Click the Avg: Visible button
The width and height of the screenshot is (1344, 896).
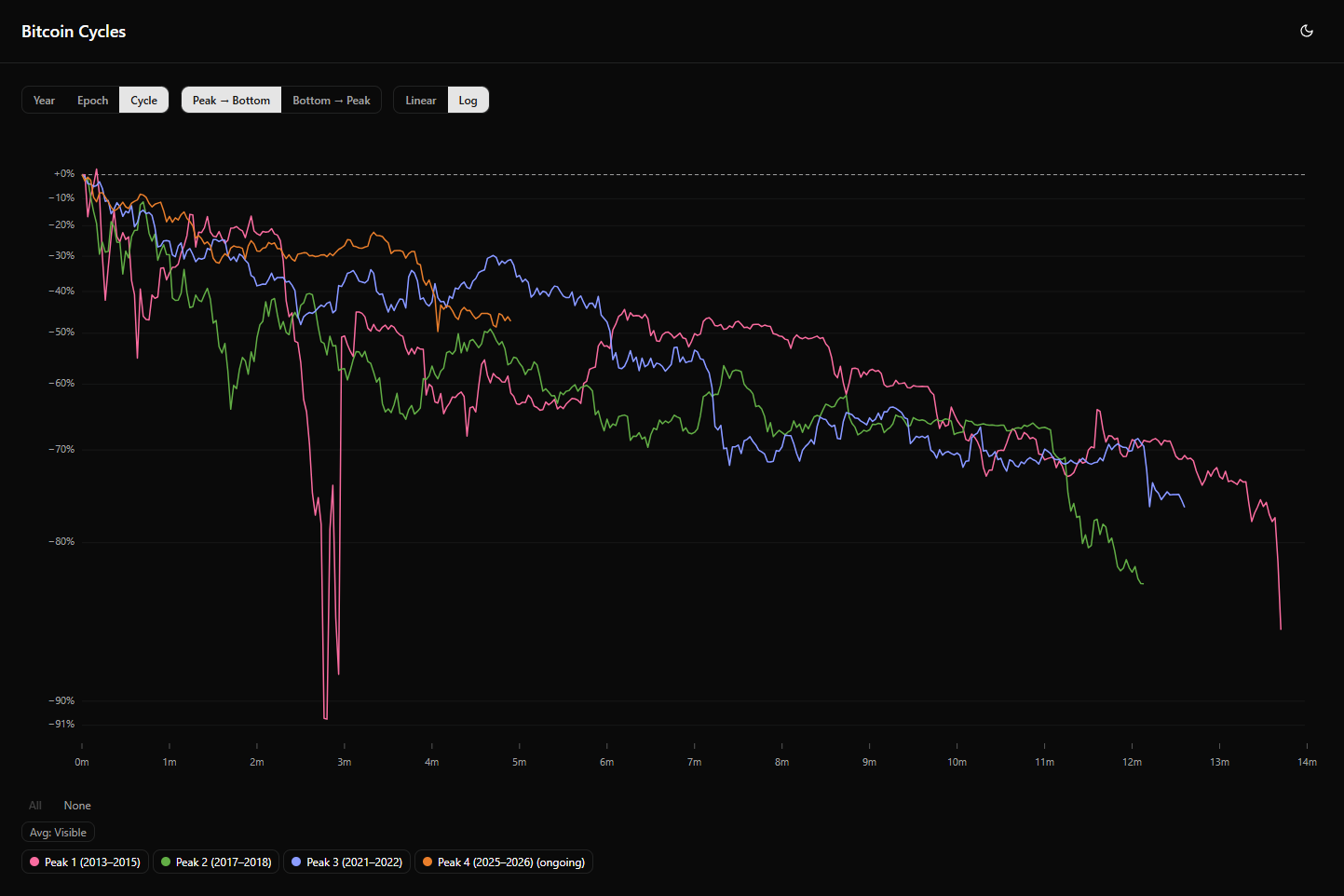pos(58,833)
